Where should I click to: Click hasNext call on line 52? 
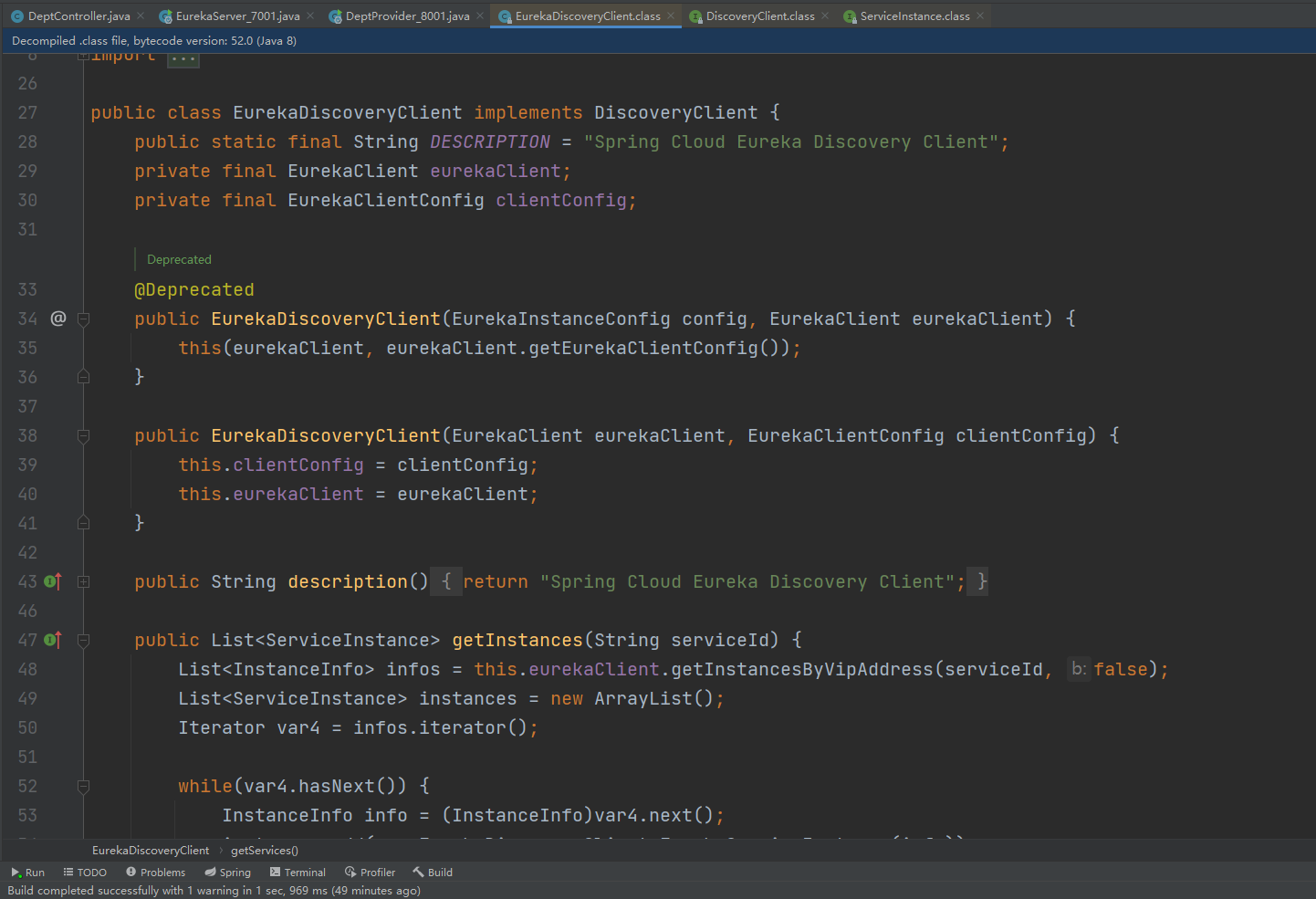(337, 786)
